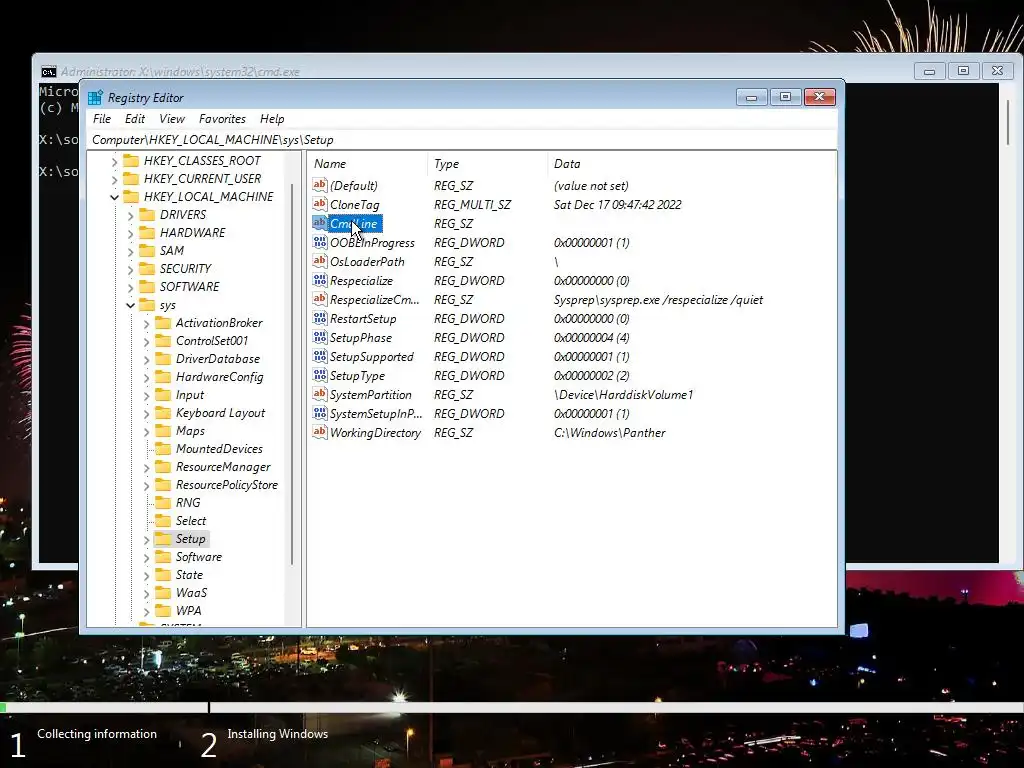Click the DRIVERS folder icon
This screenshot has height=768, width=1024.
(x=148, y=214)
